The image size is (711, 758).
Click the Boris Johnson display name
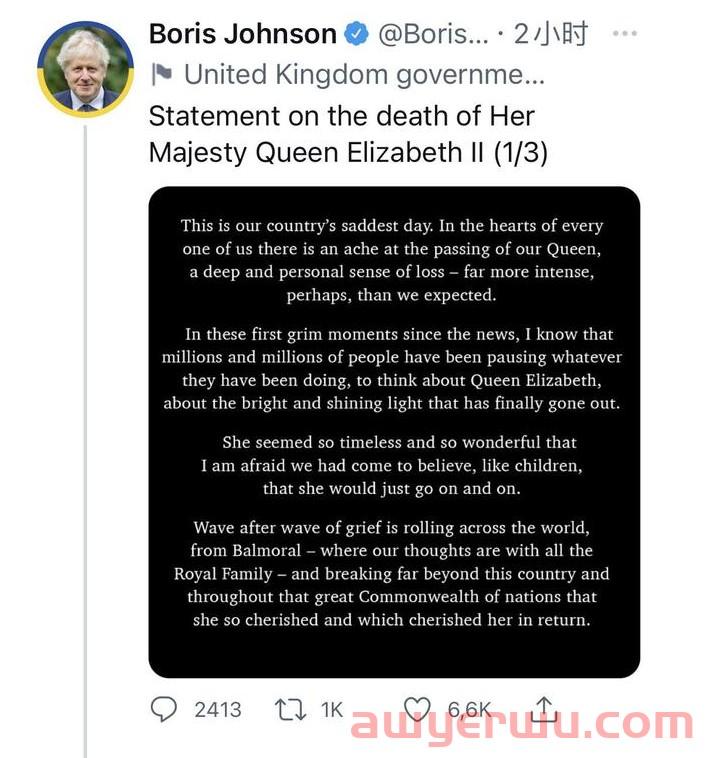click(243, 34)
